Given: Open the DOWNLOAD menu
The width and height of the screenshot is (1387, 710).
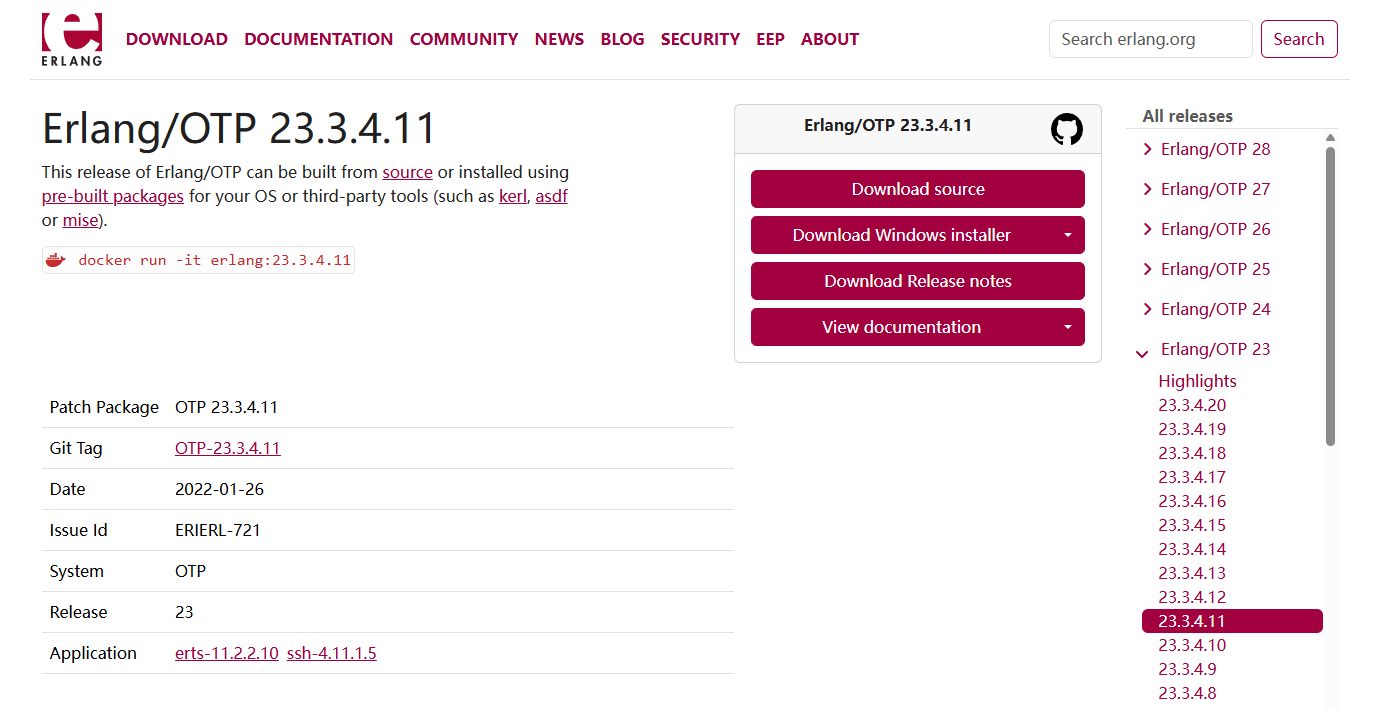Looking at the screenshot, I should pyautogui.click(x=177, y=39).
